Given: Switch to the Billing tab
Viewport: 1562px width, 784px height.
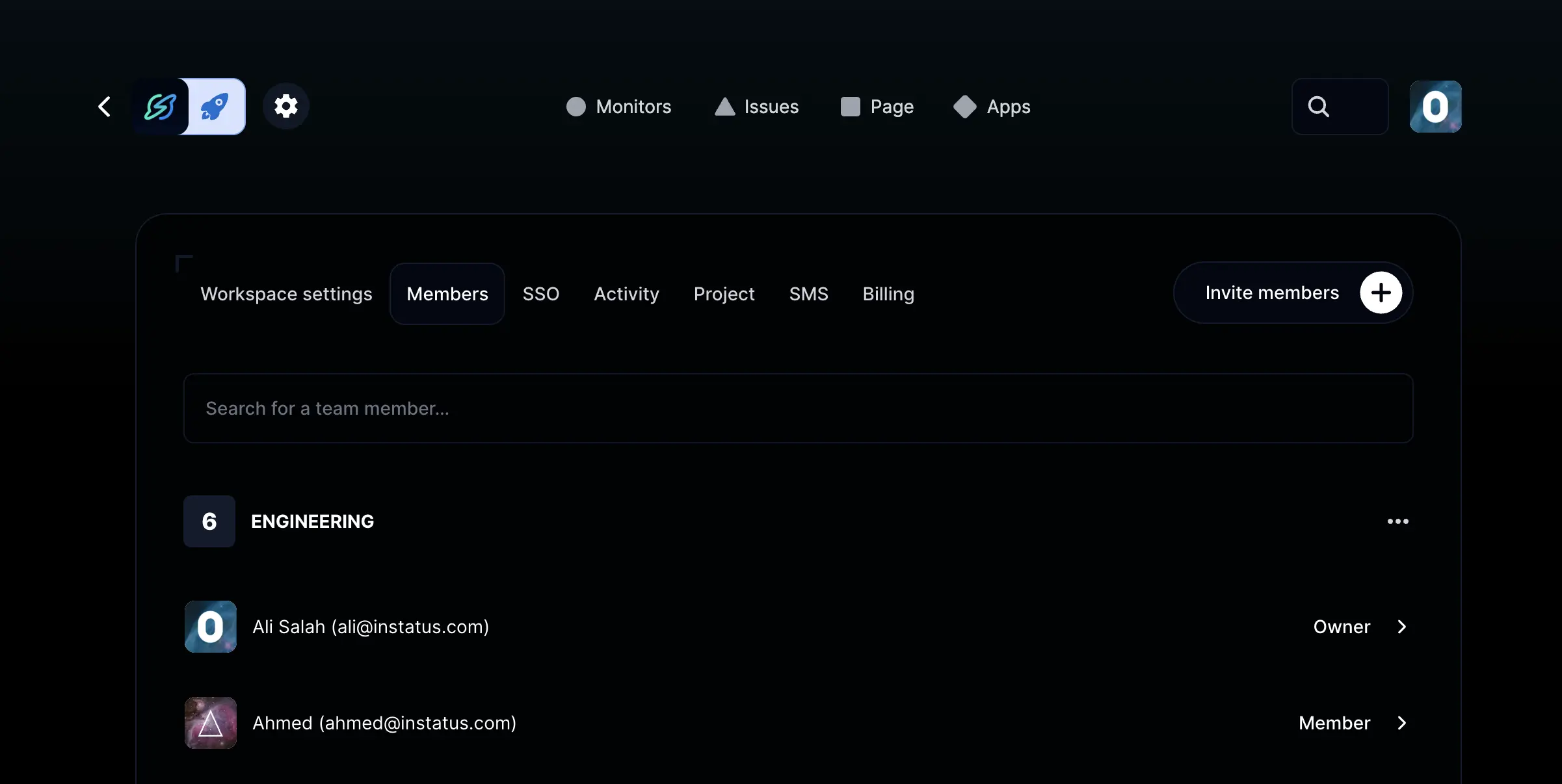Looking at the screenshot, I should tap(888, 294).
